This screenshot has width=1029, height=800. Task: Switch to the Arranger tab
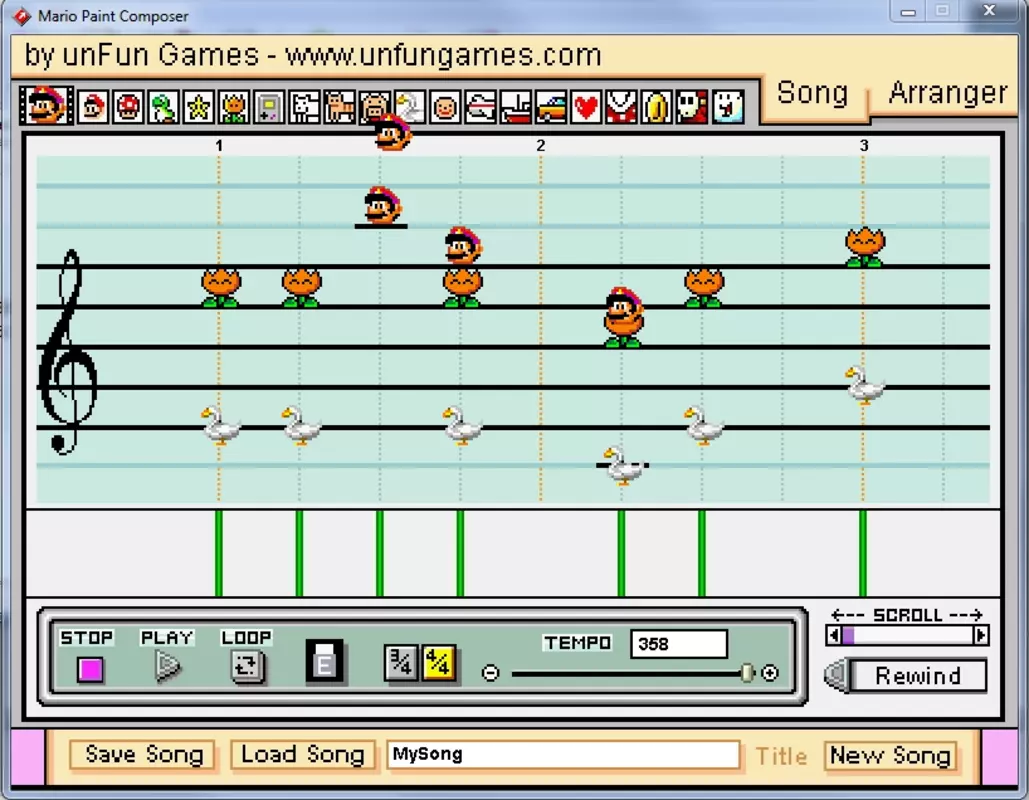(948, 93)
